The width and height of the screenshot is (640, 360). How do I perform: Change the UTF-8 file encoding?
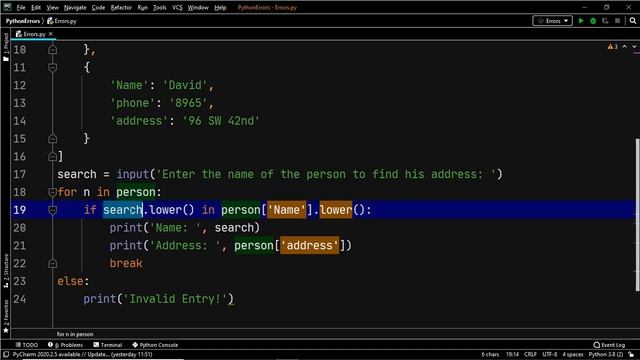point(550,354)
